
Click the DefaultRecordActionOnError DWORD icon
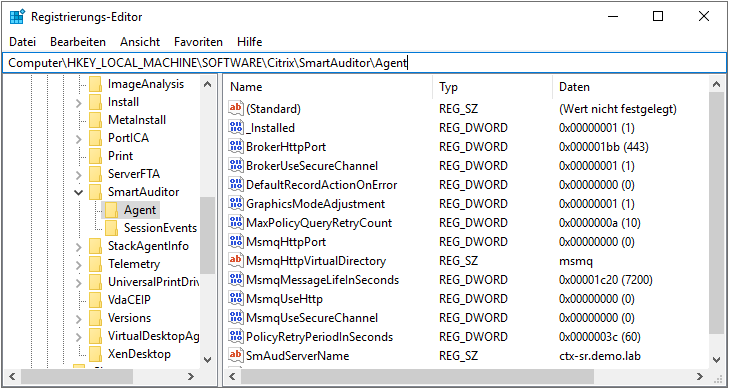236,184
